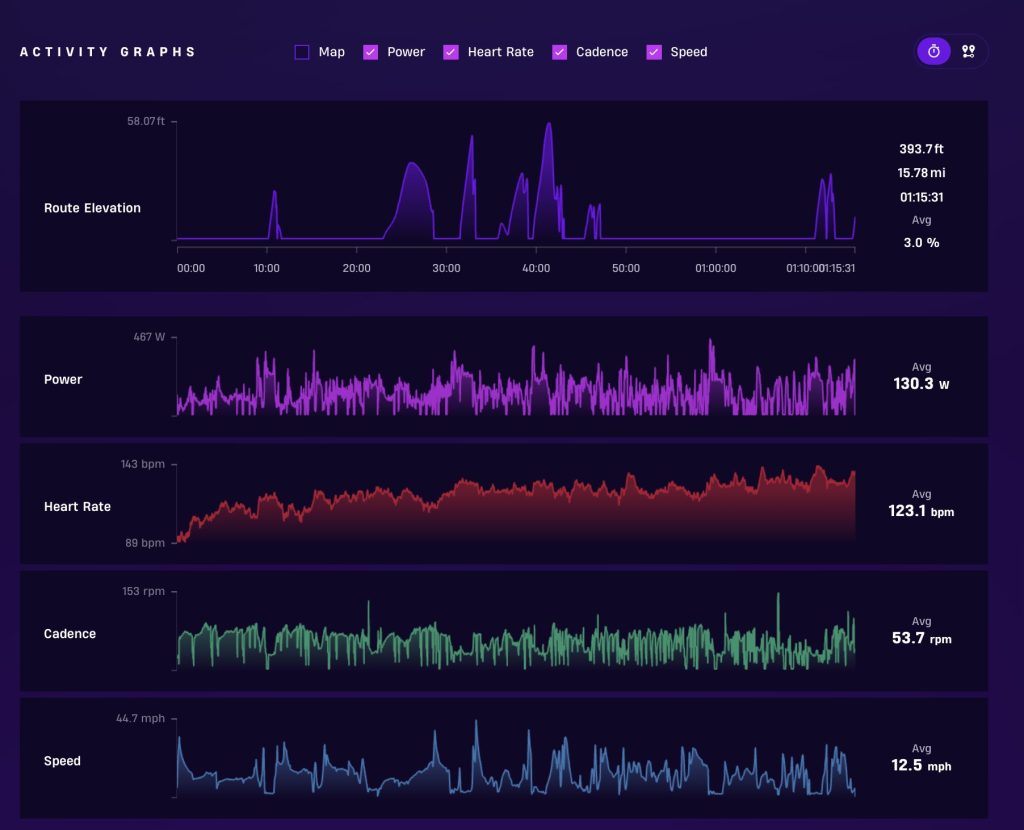Disable the Speed graph checkbox
Image resolution: width=1024 pixels, height=830 pixels.
[654, 52]
